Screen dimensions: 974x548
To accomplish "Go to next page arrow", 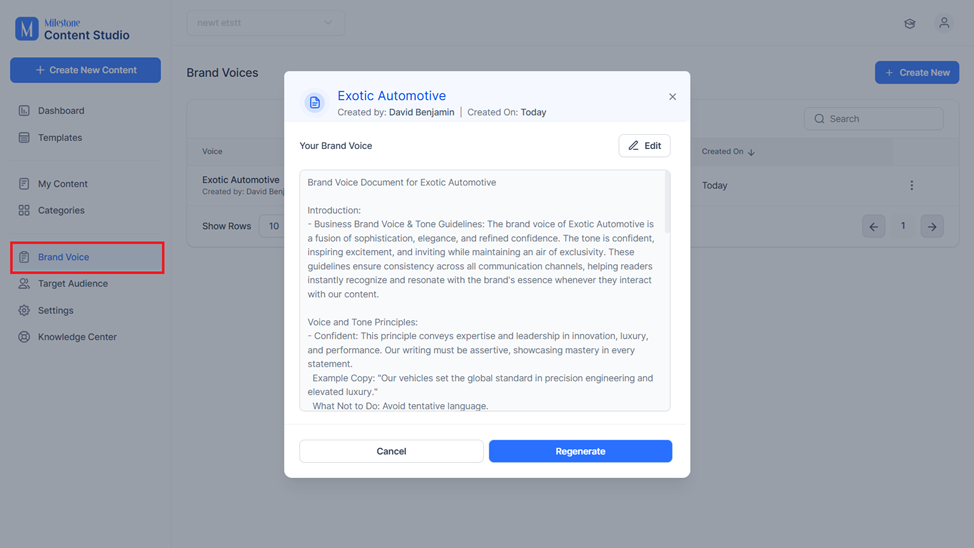I will click(932, 226).
